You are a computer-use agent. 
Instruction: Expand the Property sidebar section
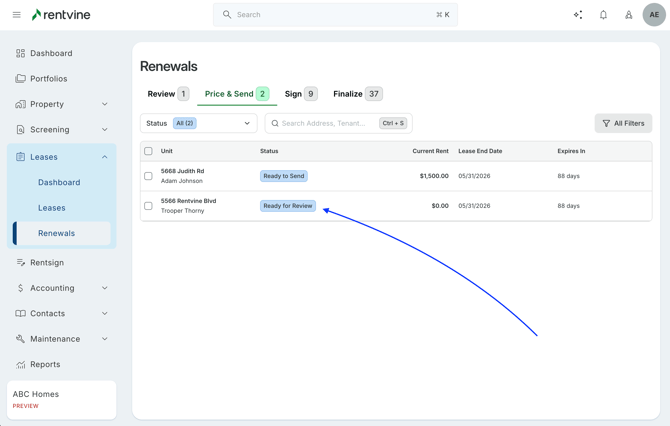click(104, 104)
